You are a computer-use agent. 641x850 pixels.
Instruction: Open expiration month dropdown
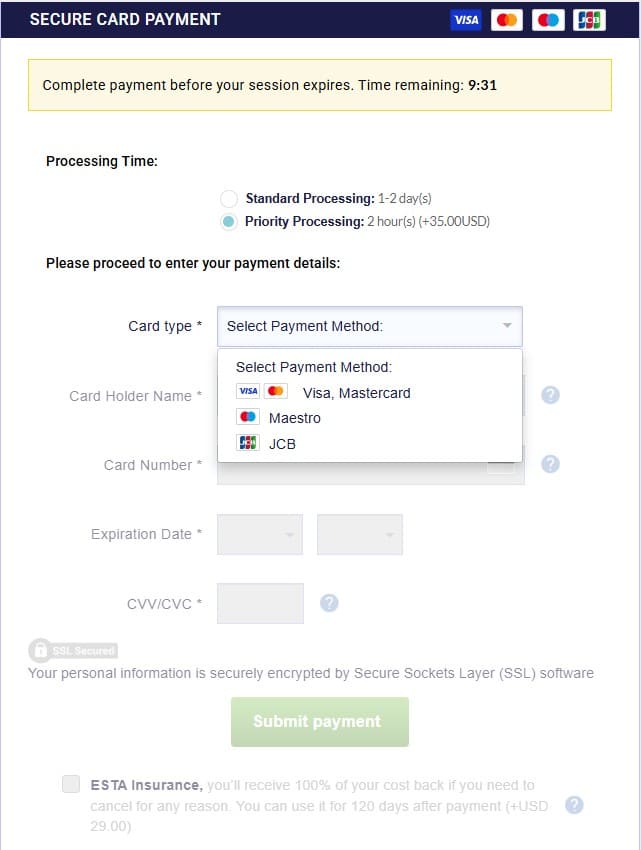(260, 534)
